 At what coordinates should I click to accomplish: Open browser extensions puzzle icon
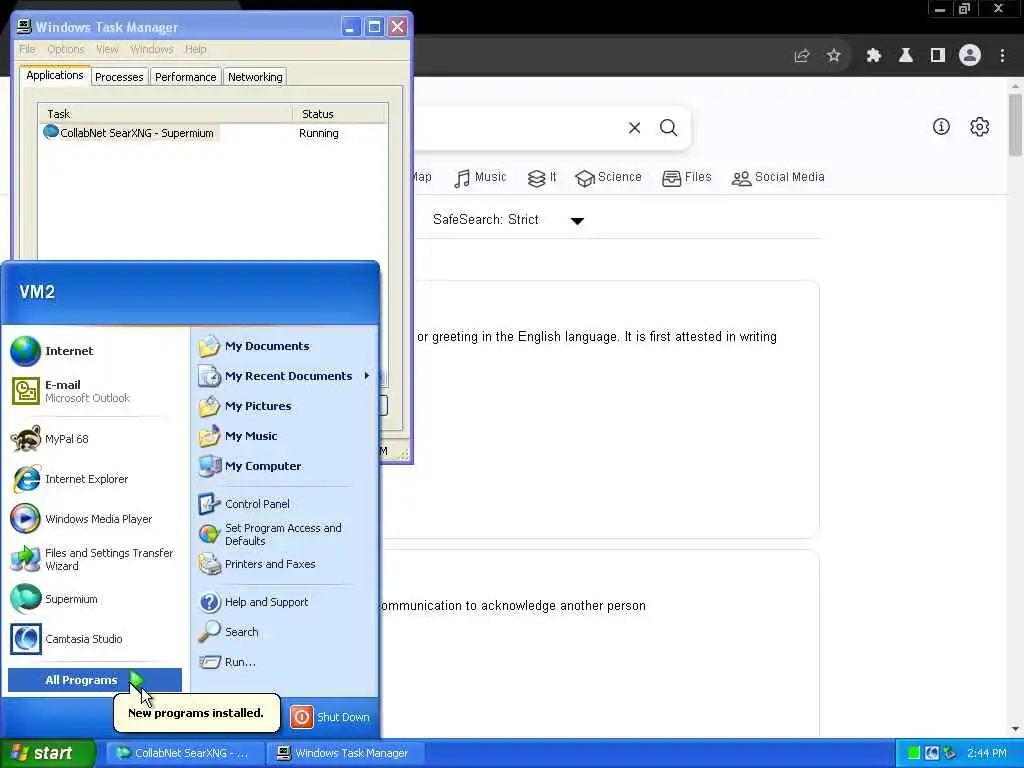point(874,56)
